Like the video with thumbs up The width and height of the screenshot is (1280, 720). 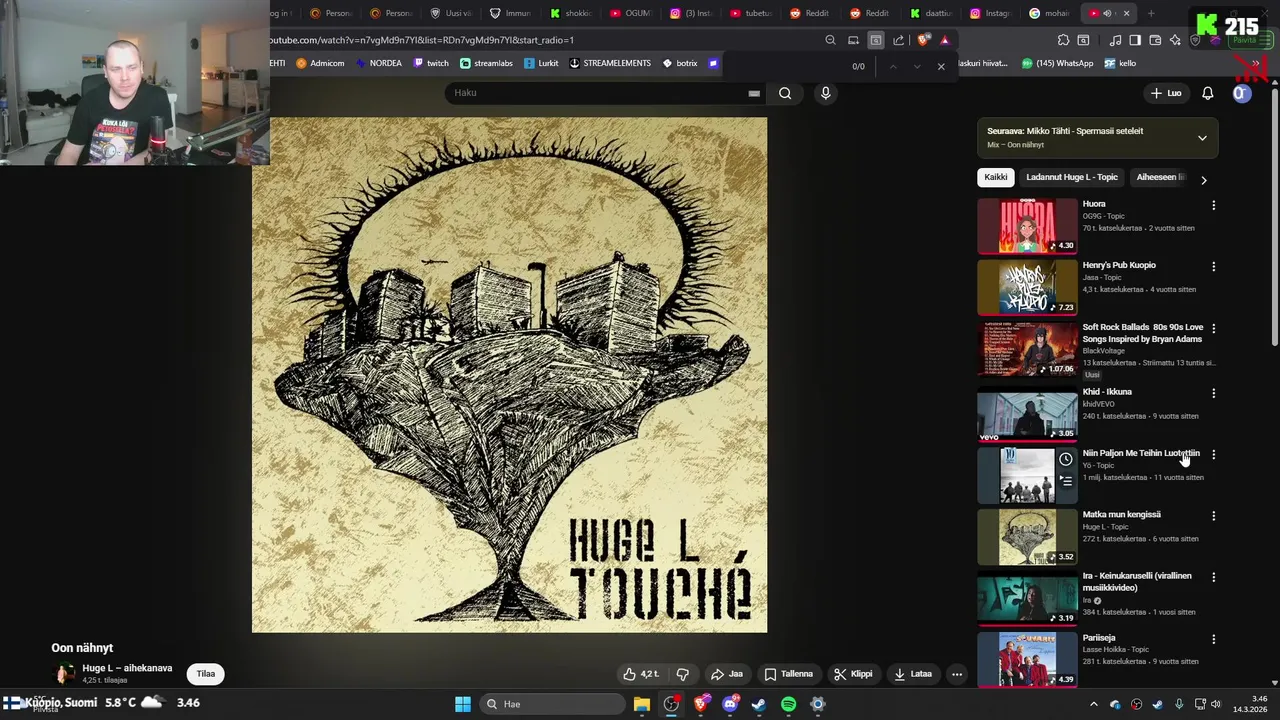pyautogui.click(x=641, y=674)
